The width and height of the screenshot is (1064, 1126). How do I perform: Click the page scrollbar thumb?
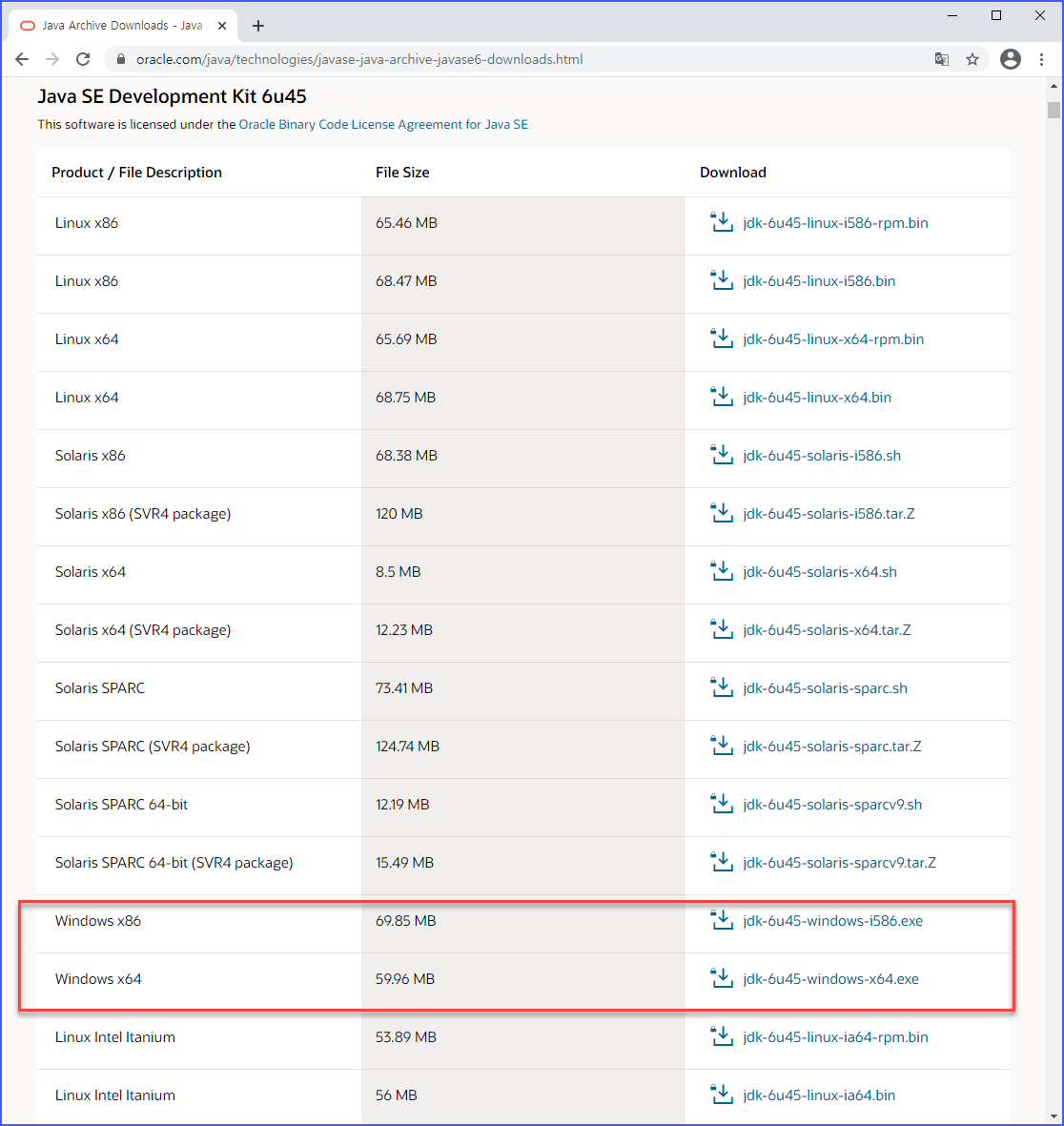pyautogui.click(x=1054, y=110)
